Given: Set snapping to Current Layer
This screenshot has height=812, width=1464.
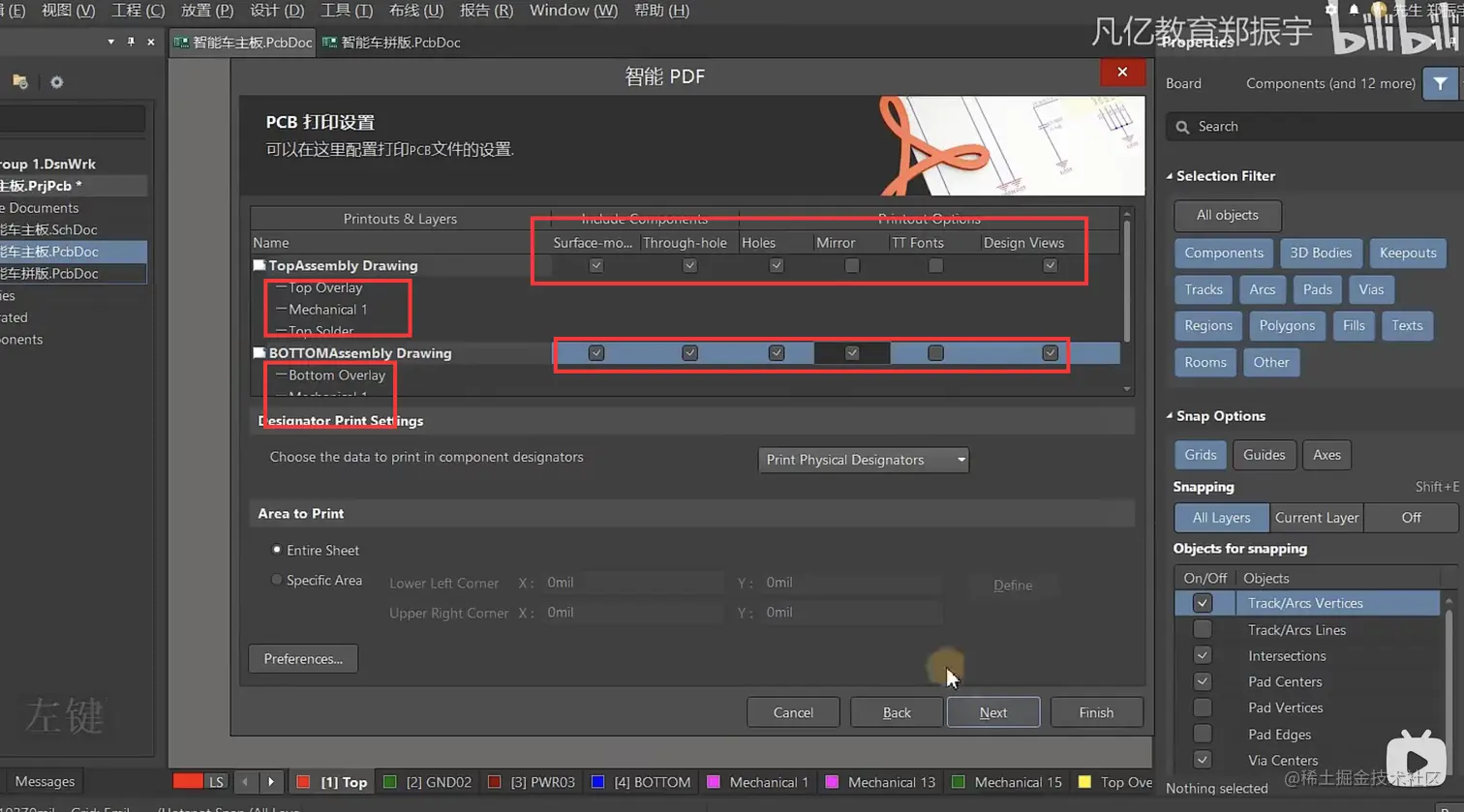Looking at the screenshot, I should 1317,518.
